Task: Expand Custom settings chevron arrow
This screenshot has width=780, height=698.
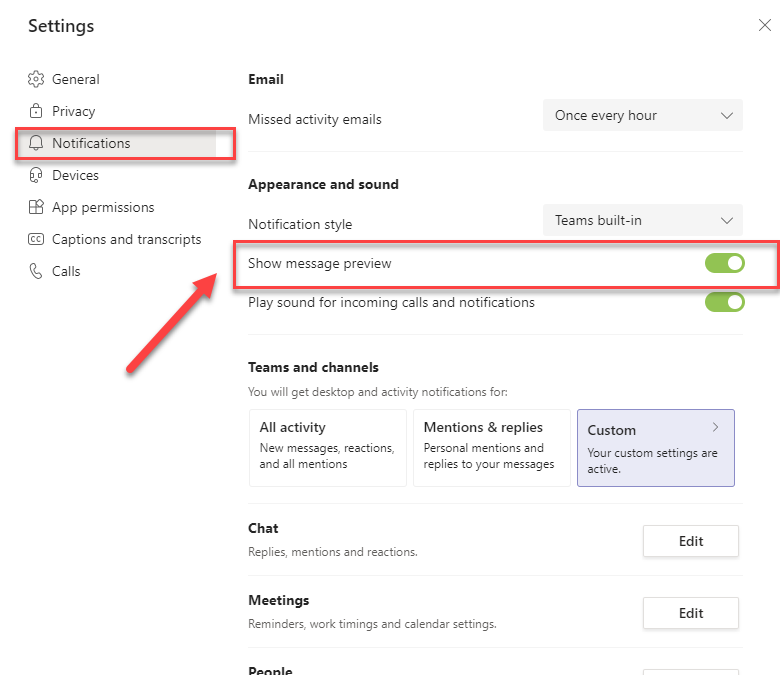Action: click(715, 427)
